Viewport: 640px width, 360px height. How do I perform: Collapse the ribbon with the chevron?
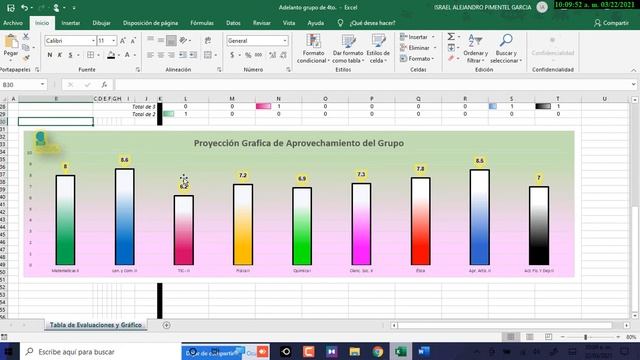[x=633, y=70]
